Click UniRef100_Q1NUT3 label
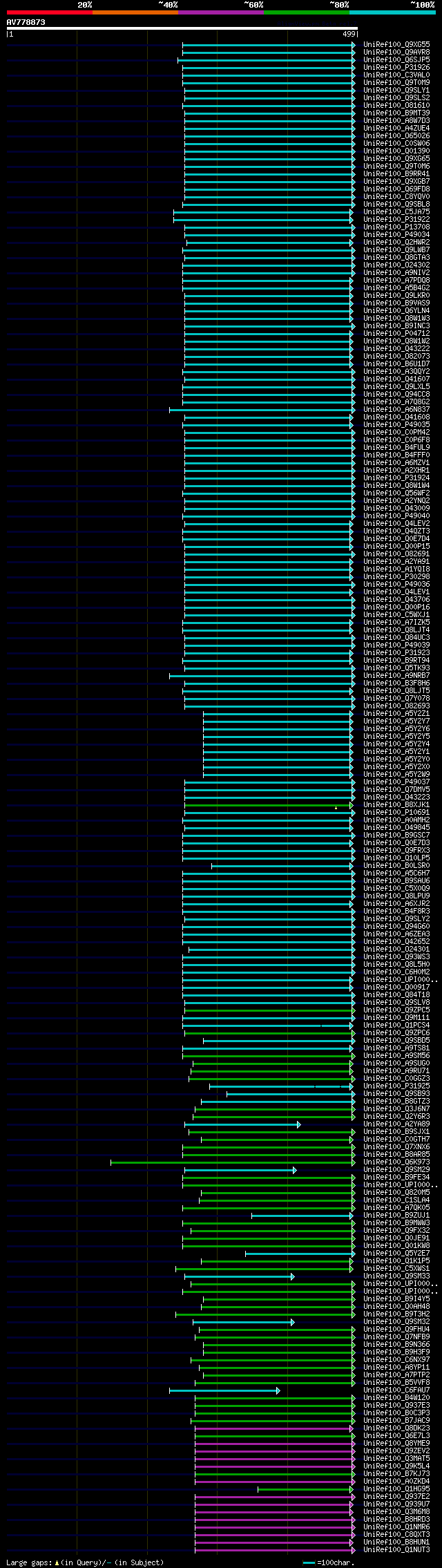442x1568 pixels. [396, 1550]
